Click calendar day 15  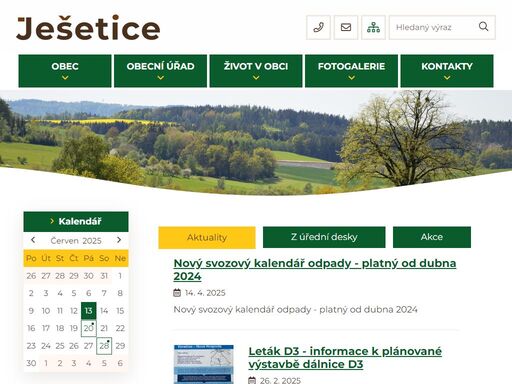click(x=120, y=311)
